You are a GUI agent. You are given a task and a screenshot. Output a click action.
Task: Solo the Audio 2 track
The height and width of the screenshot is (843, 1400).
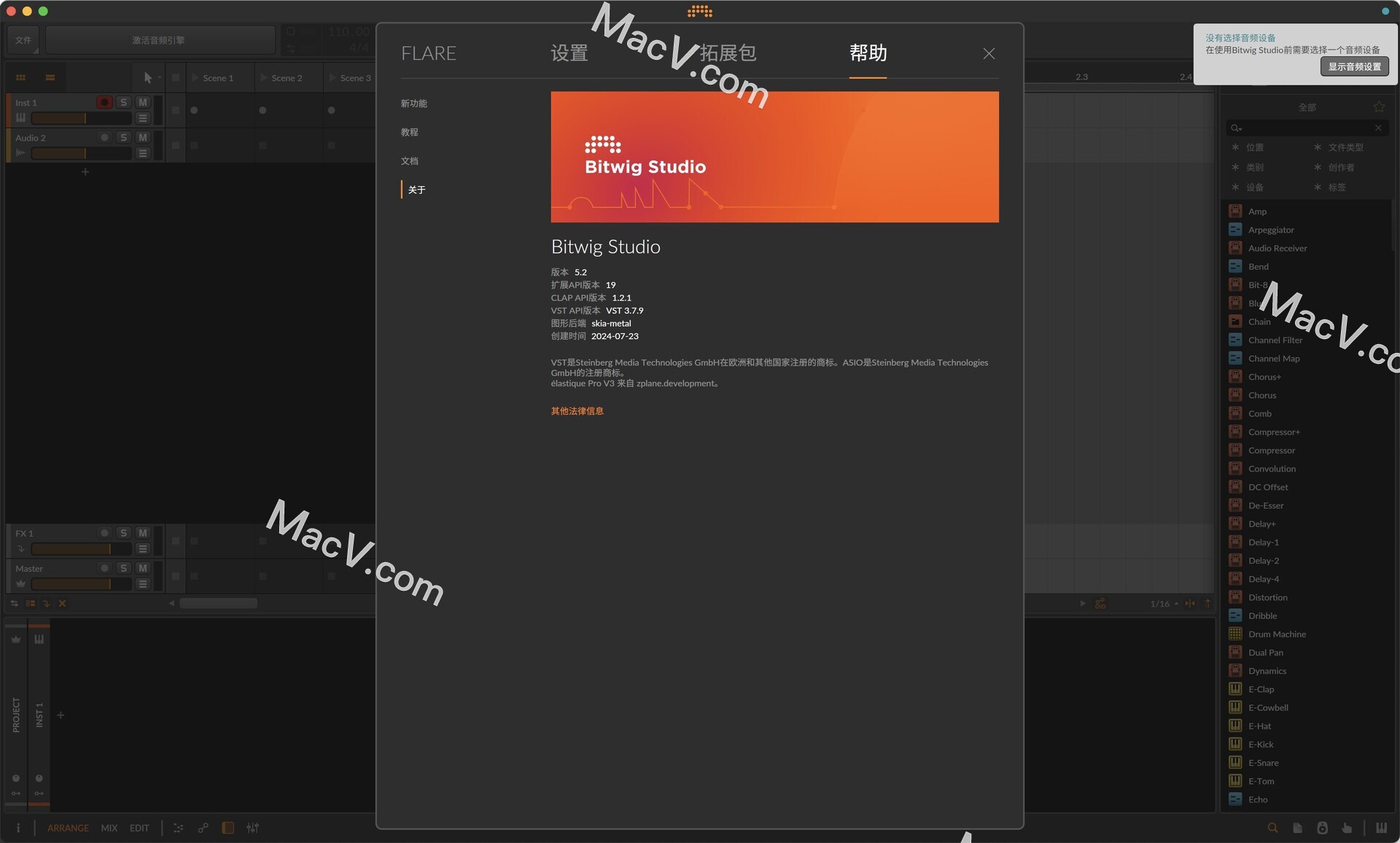pyautogui.click(x=123, y=137)
